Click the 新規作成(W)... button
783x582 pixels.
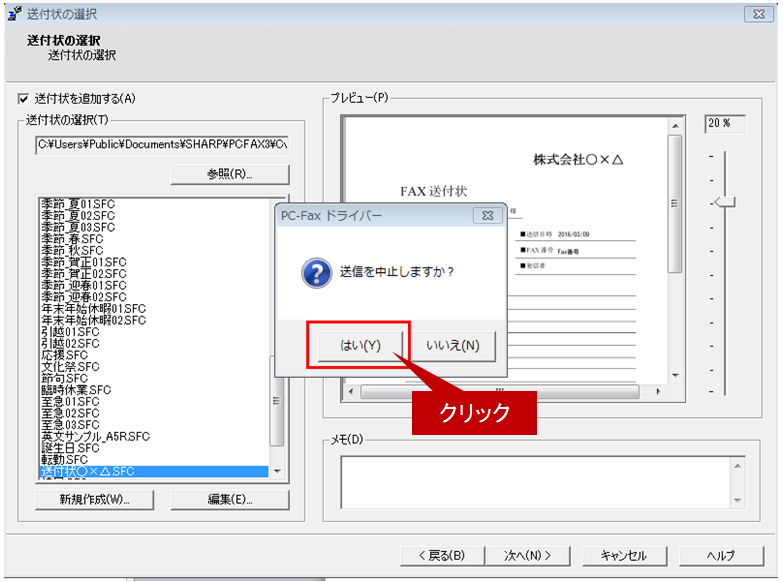94,500
